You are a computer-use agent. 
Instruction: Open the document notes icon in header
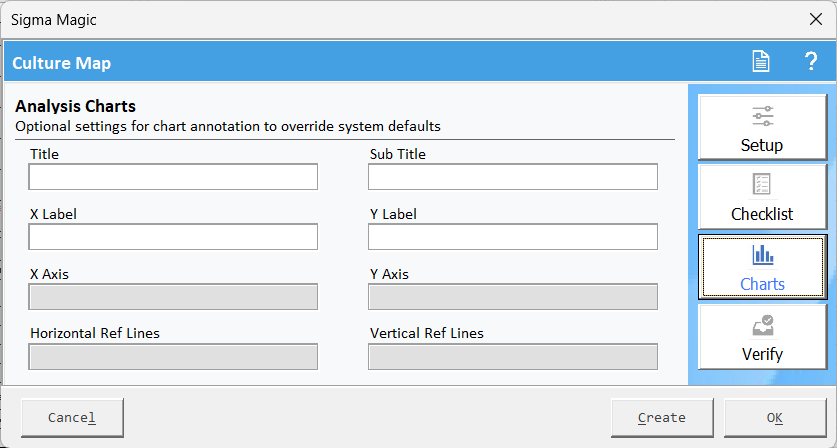tap(761, 61)
